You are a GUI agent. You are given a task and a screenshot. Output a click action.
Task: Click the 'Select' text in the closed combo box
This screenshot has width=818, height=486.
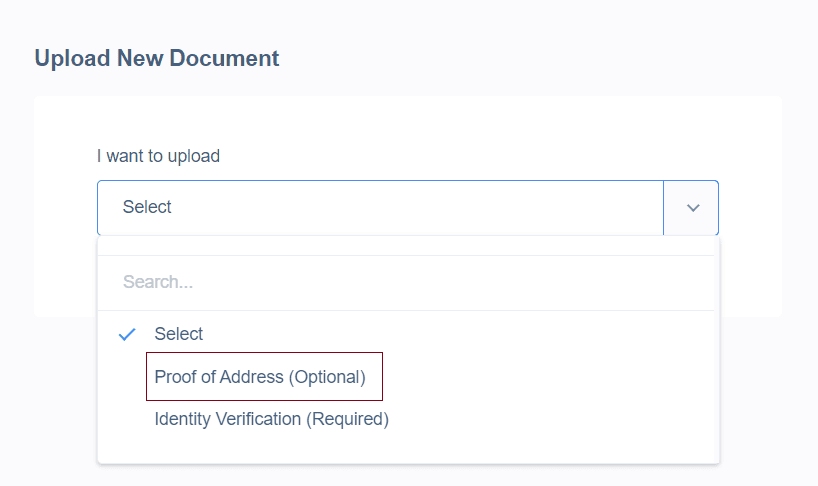(147, 208)
